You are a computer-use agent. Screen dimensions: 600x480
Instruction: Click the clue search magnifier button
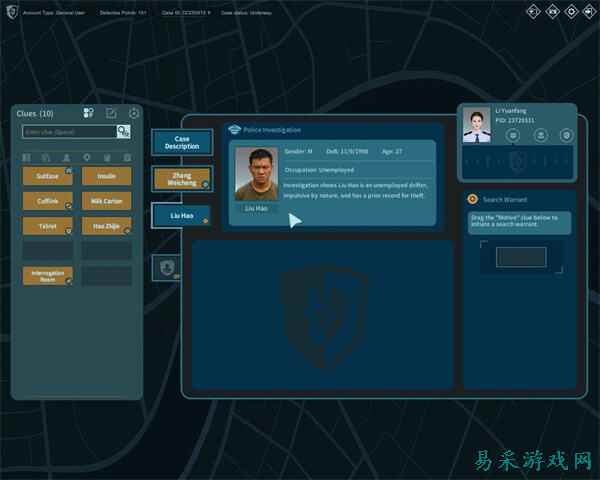click(123, 132)
